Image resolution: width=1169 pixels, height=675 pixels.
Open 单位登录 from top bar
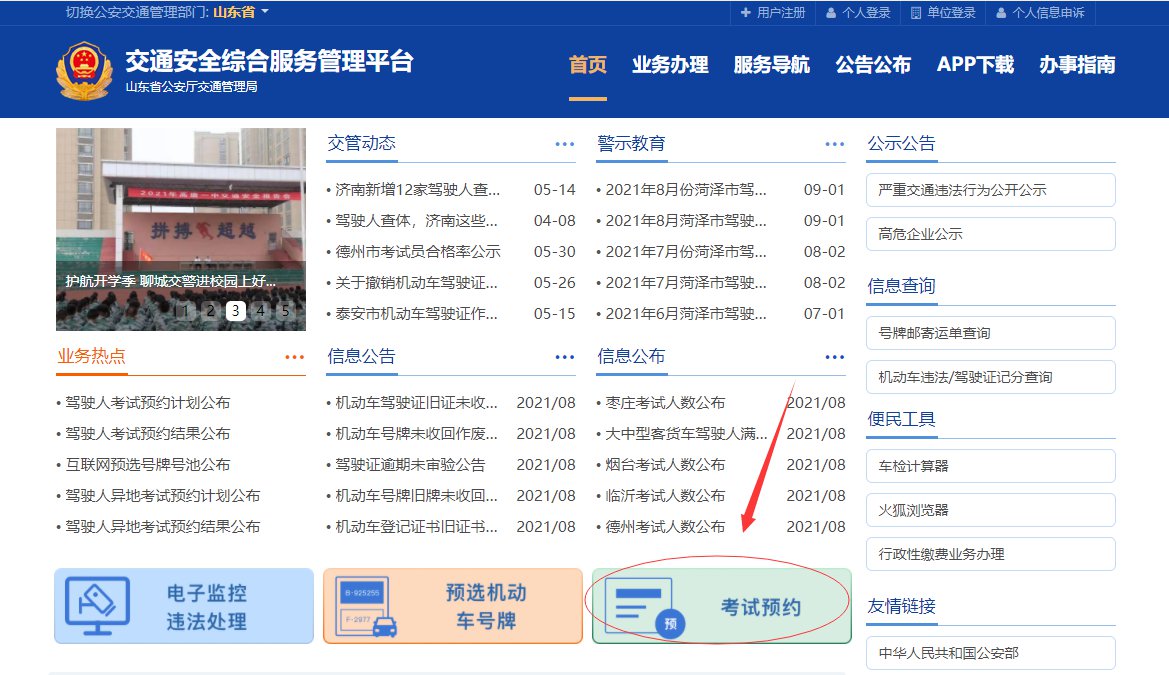click(943, 13)
